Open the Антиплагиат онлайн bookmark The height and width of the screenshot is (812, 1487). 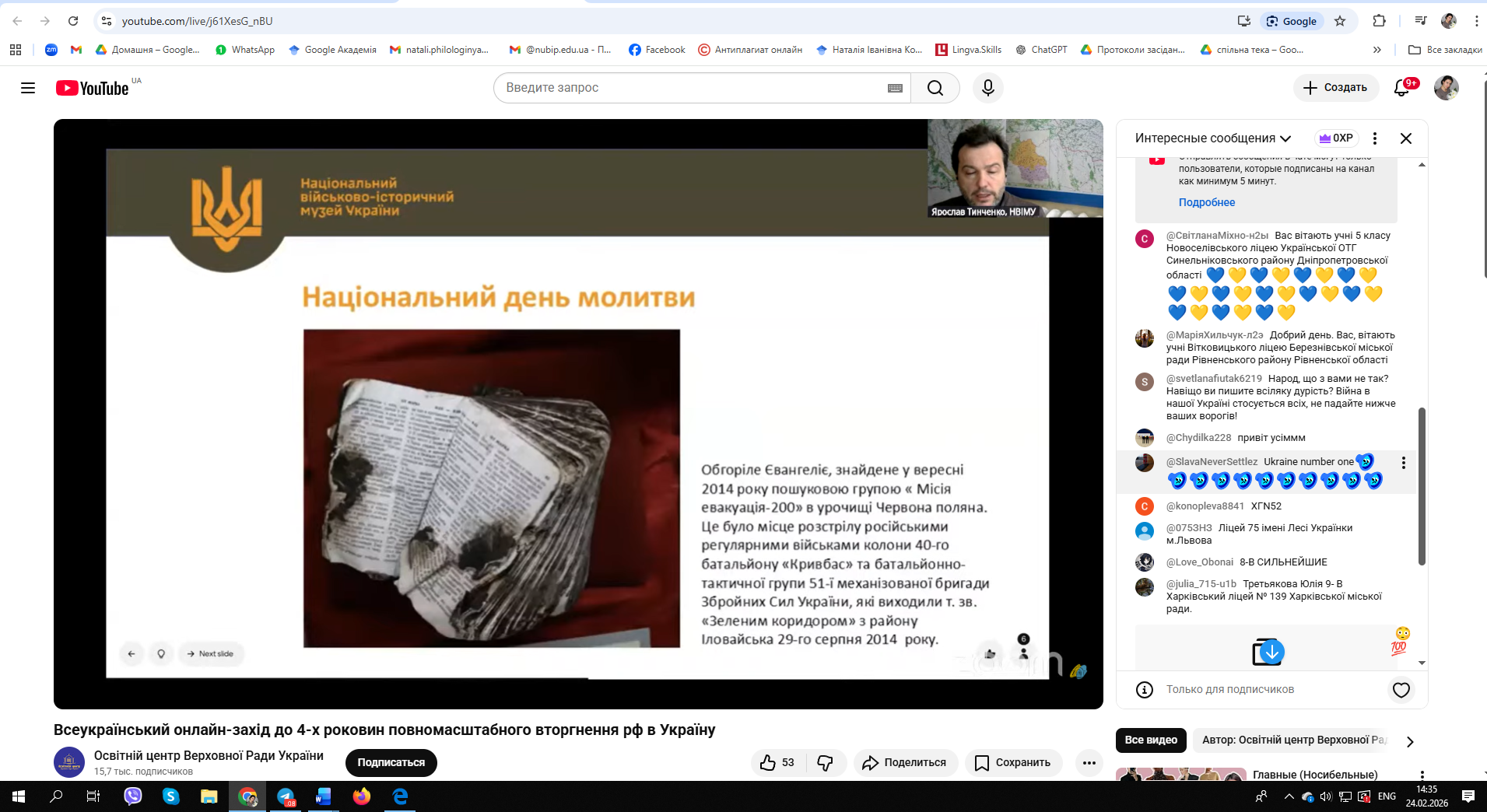pos(750,50)
